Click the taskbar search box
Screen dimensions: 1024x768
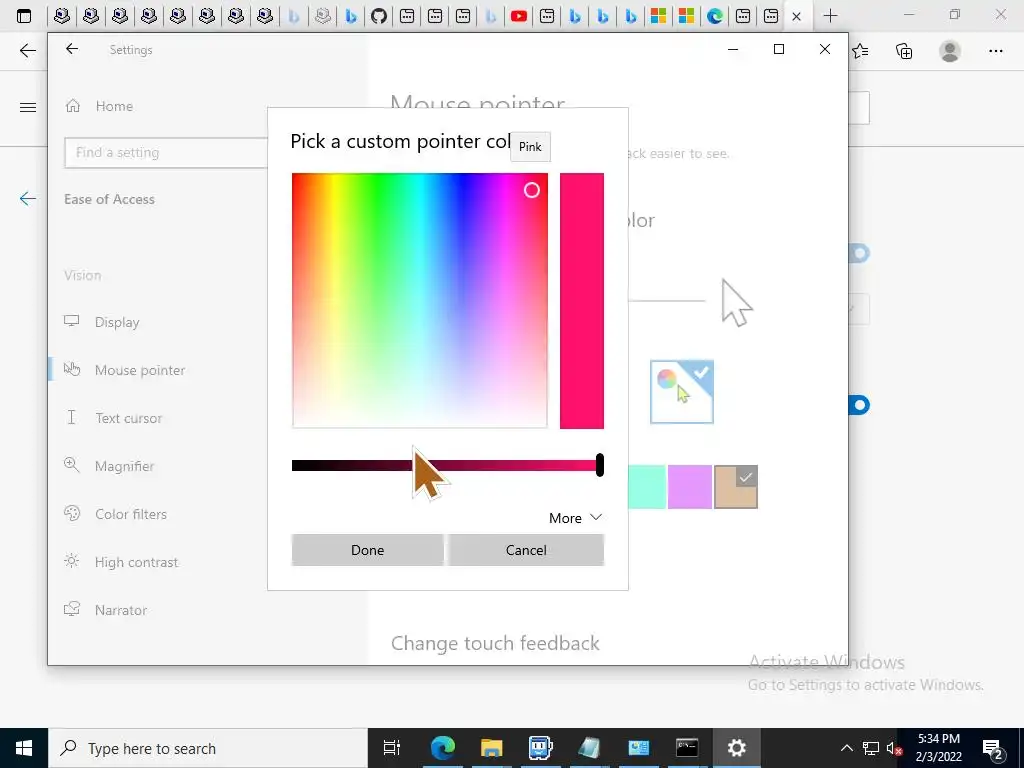point(208,748)
